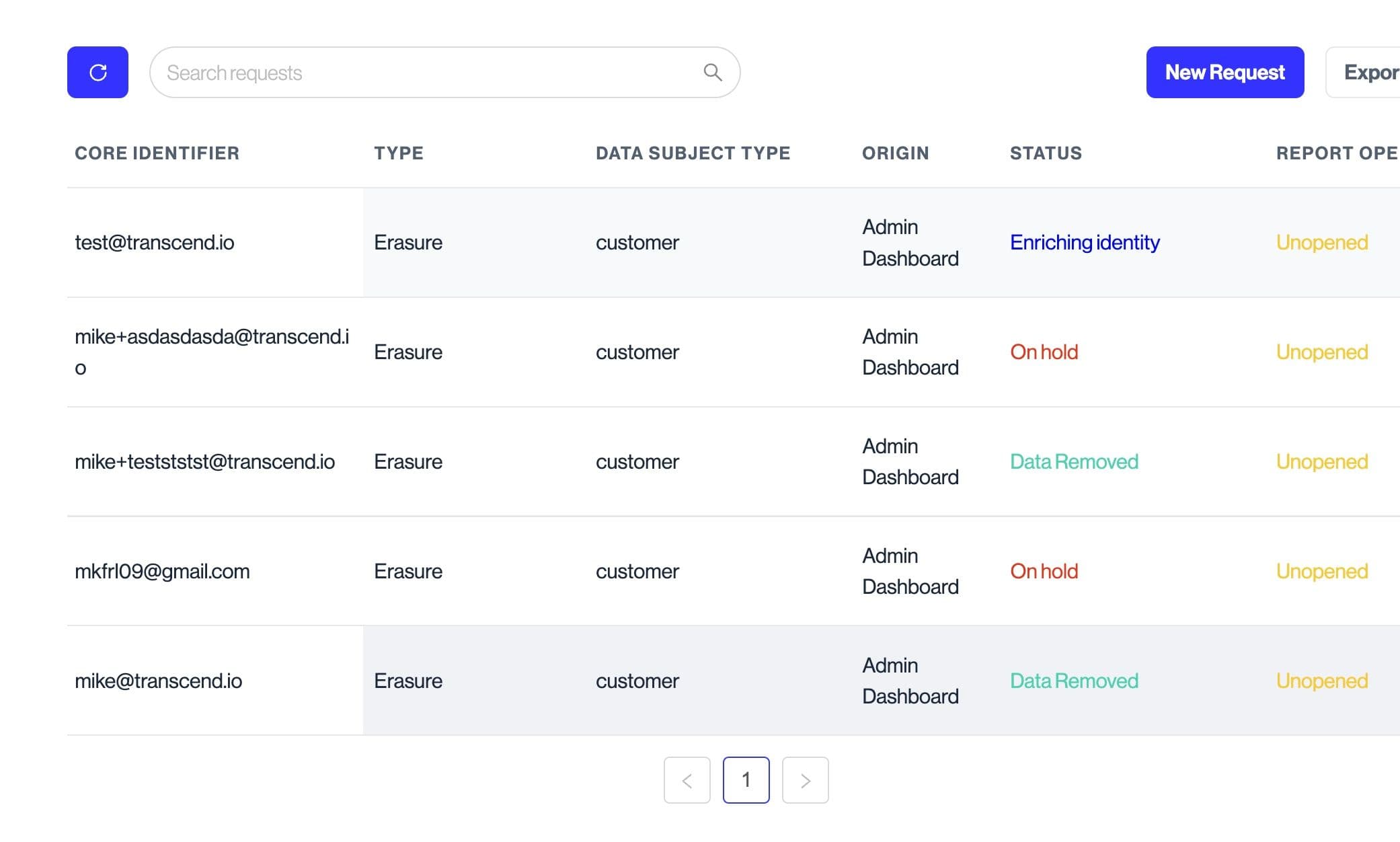Screen dimensions: 1400x842
Task: Focus the Search requests field
Action: pyautogui.click(x=424, y=73)
